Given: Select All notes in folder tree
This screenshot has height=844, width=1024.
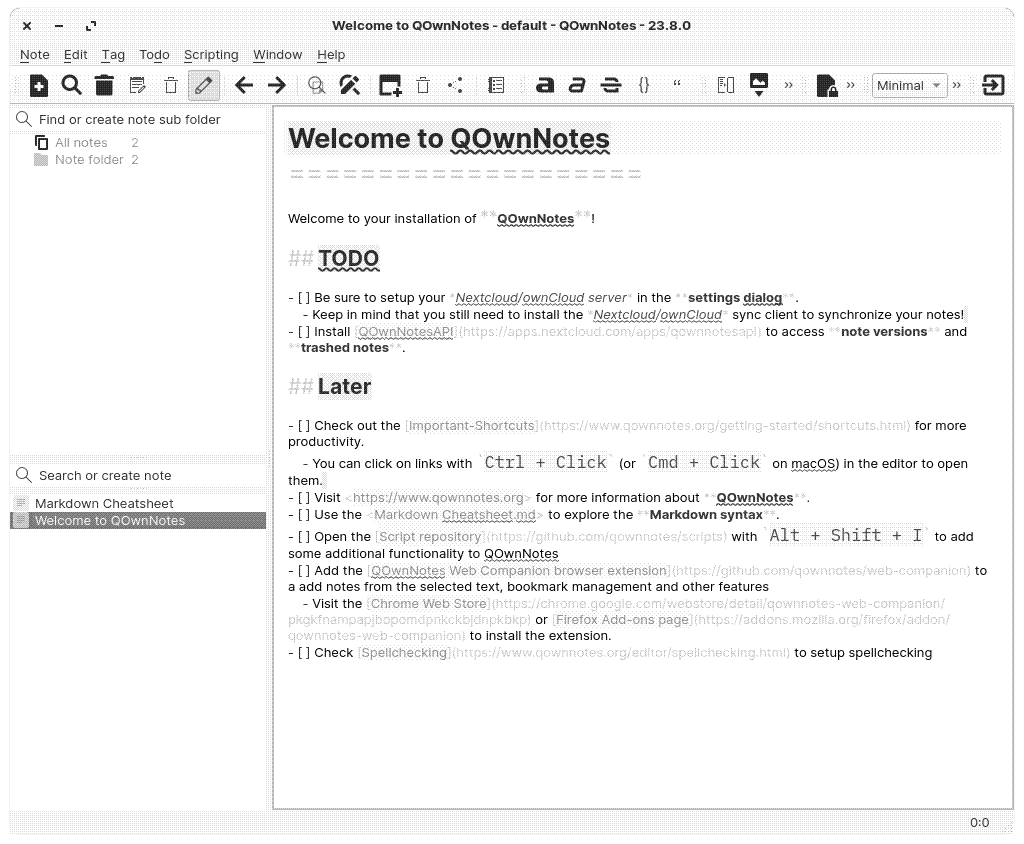Looking at the screenshot, I should (x=81, y=142).
